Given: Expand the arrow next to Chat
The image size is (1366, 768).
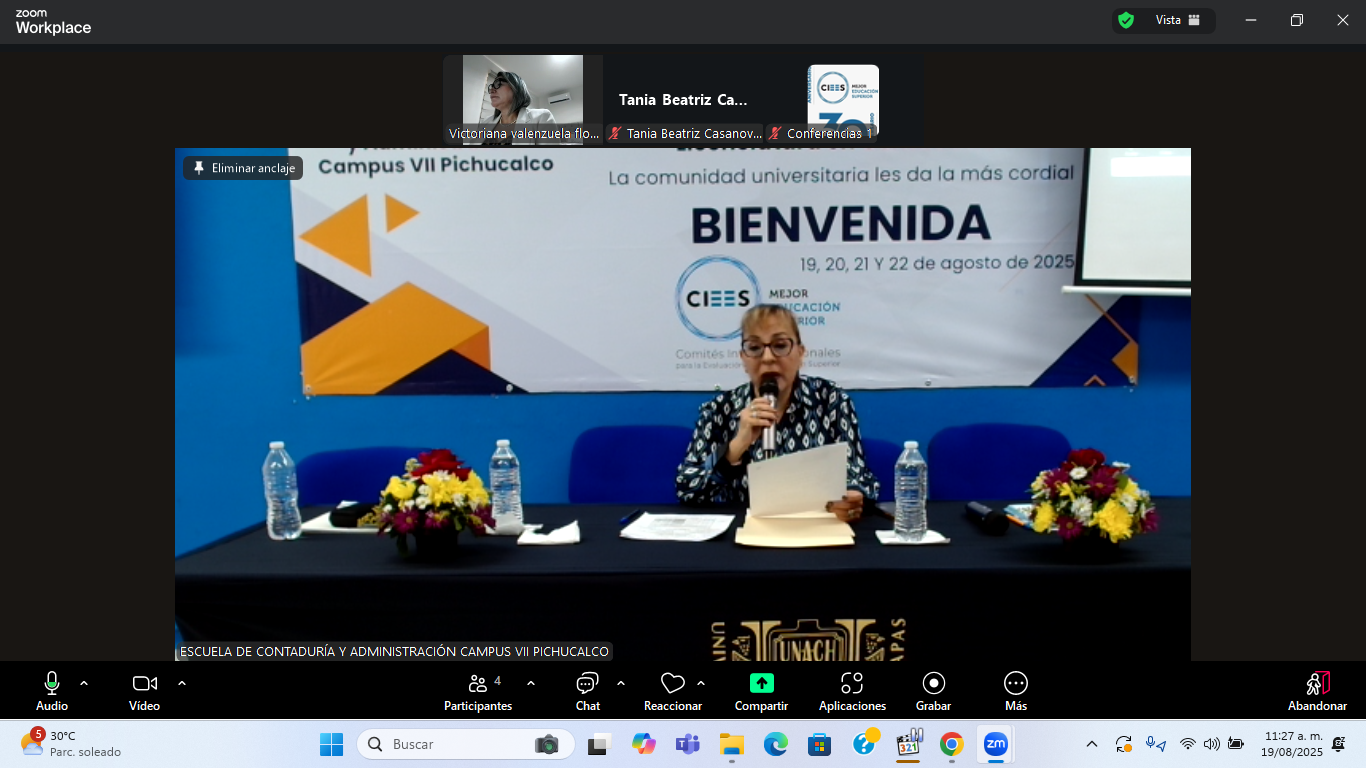Looking at the screenshot, I should [621, 683].
